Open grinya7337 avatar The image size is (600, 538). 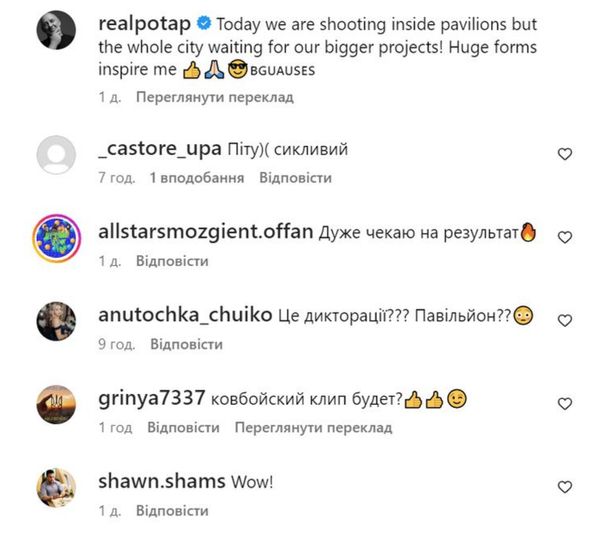point(58,406)
